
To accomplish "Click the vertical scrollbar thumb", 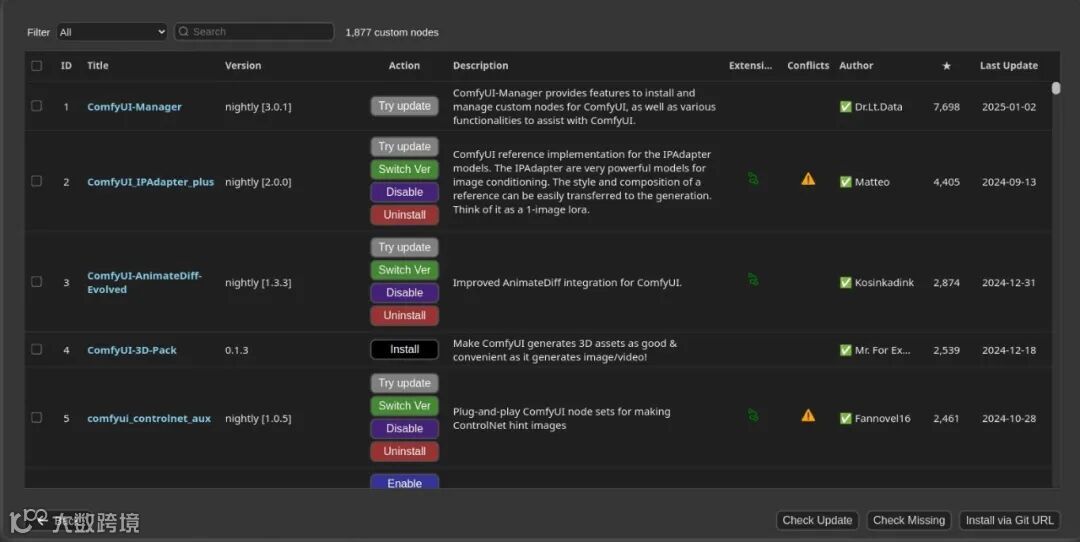I will (1056, 88).
